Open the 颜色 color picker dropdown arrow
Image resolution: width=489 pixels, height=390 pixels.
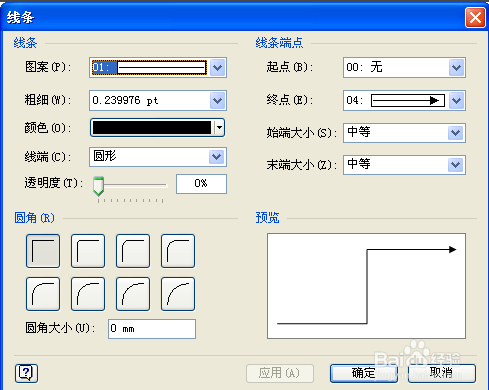click(219, 128)
